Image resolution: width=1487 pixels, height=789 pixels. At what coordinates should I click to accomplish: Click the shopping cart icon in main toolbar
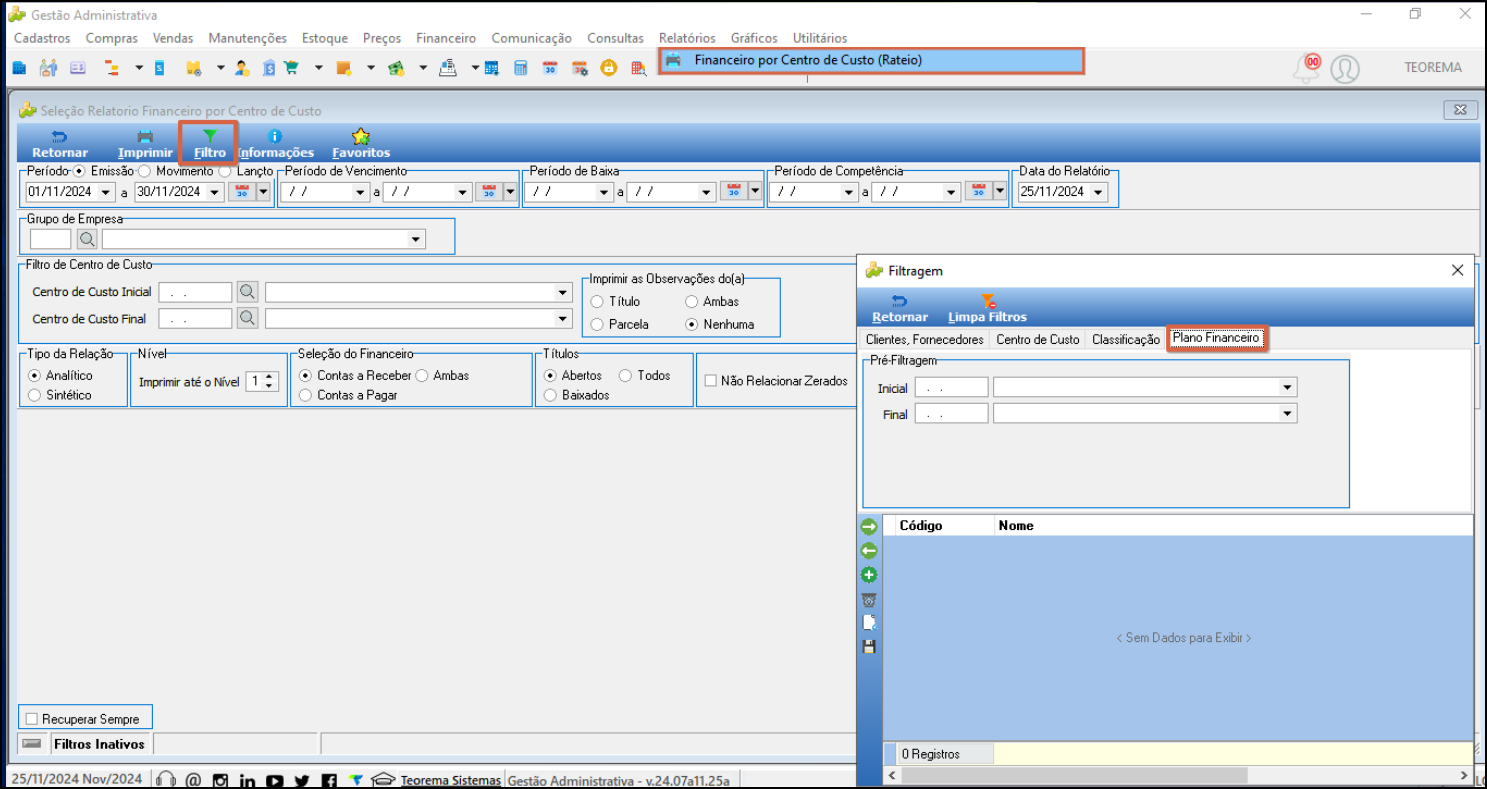point(292,68)
